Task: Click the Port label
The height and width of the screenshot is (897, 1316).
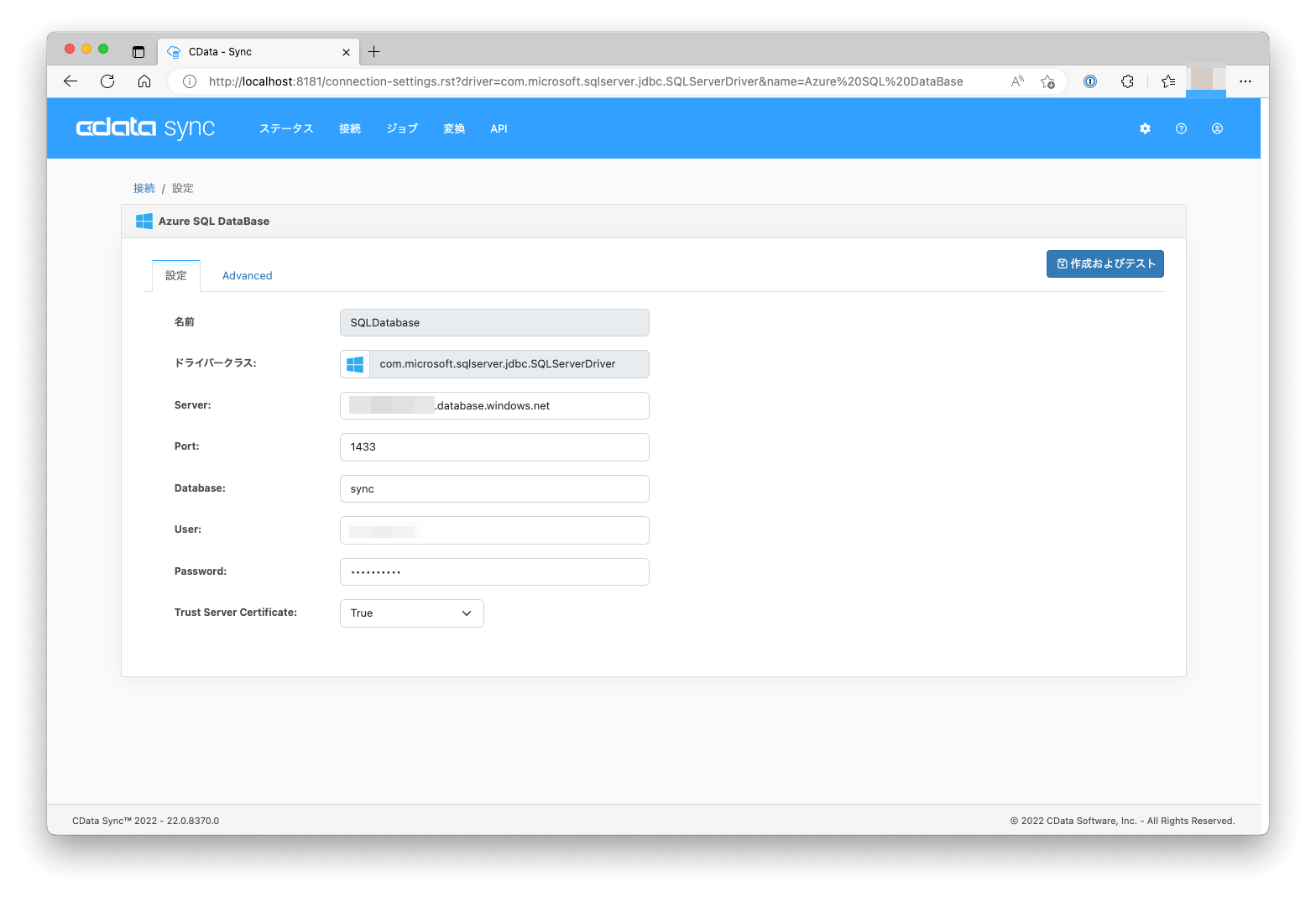Action: [187, 446]
